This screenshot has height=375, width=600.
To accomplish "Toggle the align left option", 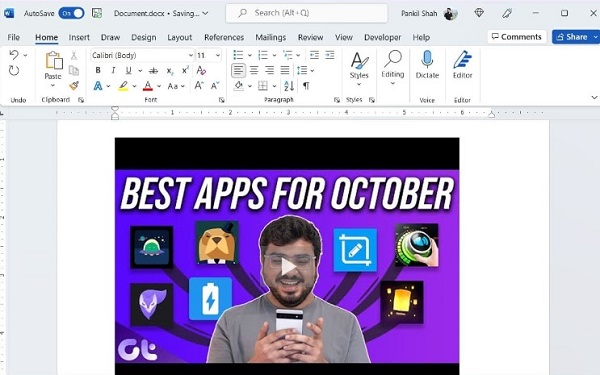I will 238,70.
